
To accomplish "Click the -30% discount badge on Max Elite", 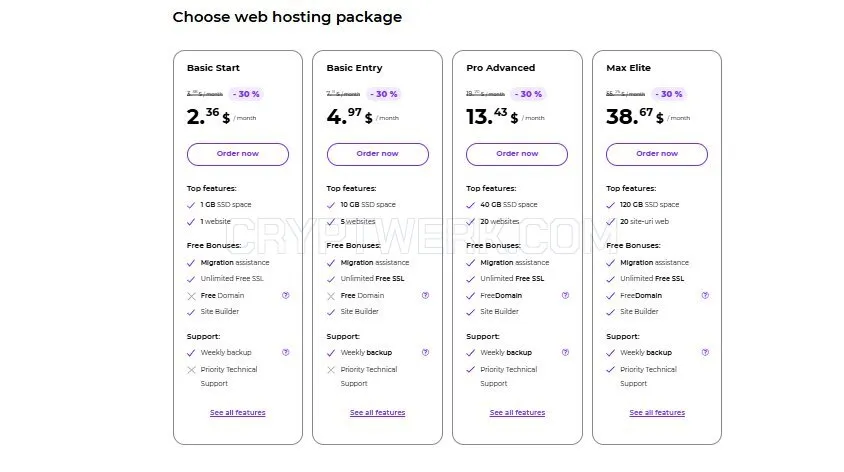I will pos(669,94).
